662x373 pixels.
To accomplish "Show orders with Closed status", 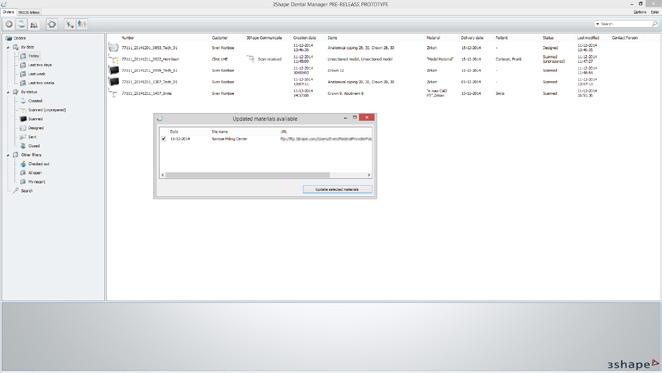I will pos(34,146).
